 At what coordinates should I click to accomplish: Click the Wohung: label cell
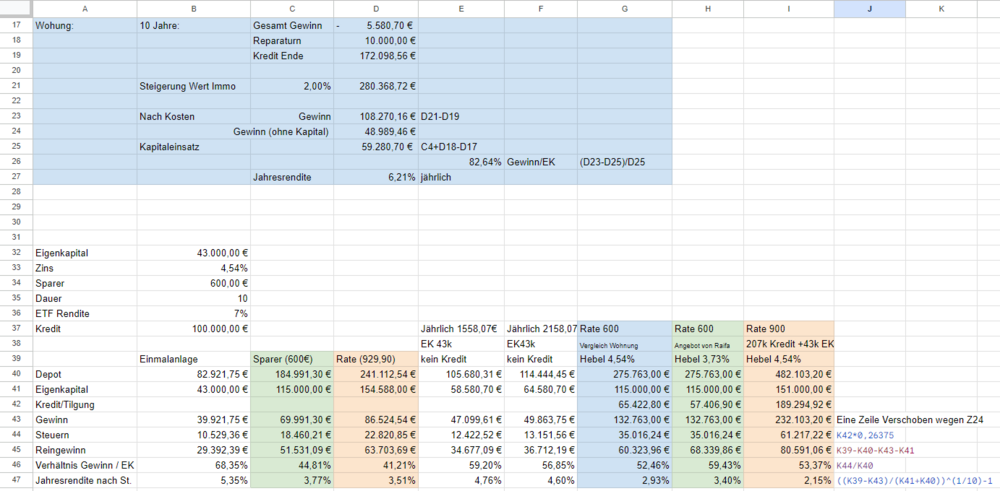coord(85,26)
